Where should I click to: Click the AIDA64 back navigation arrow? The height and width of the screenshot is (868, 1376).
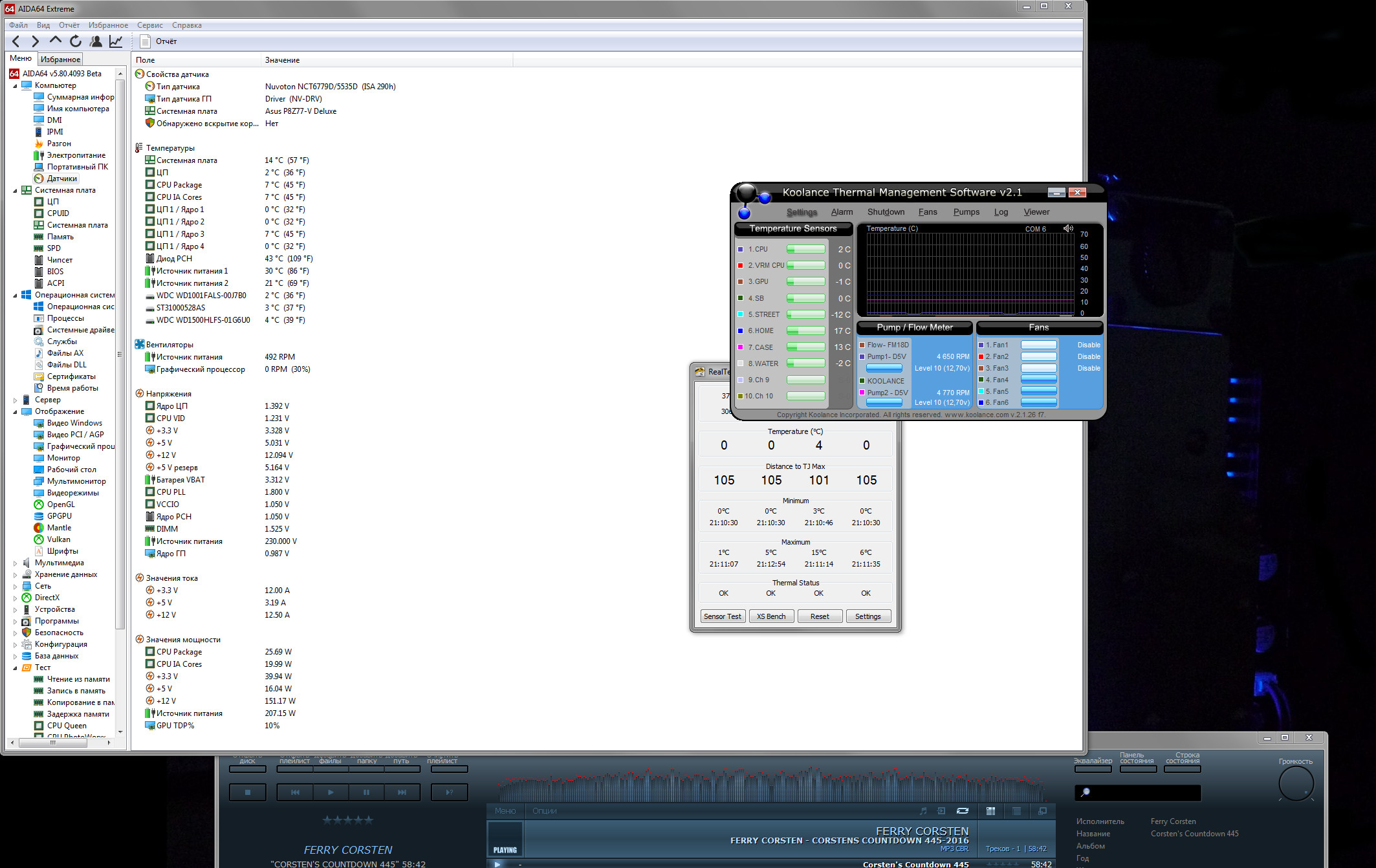click(x=16, y=41)
